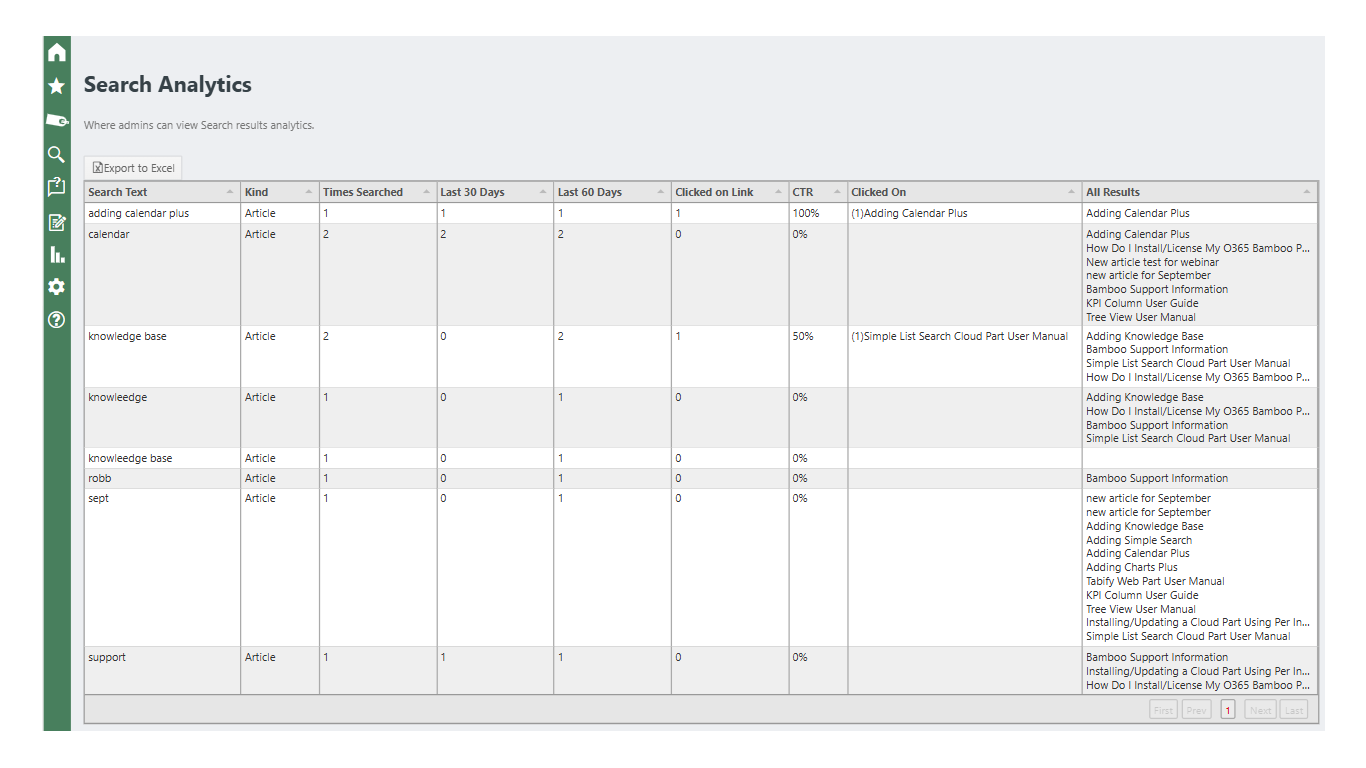
Task: Click the 100% CTR value
Action: click(x=806, y=213)
